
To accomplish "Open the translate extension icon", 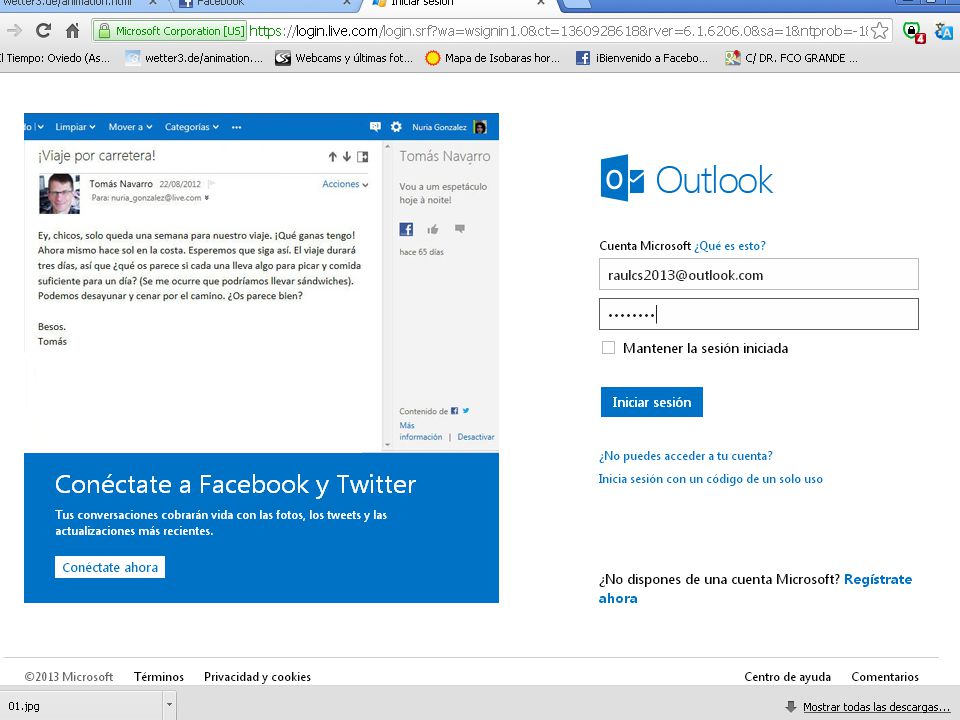I will click(943, 31).
